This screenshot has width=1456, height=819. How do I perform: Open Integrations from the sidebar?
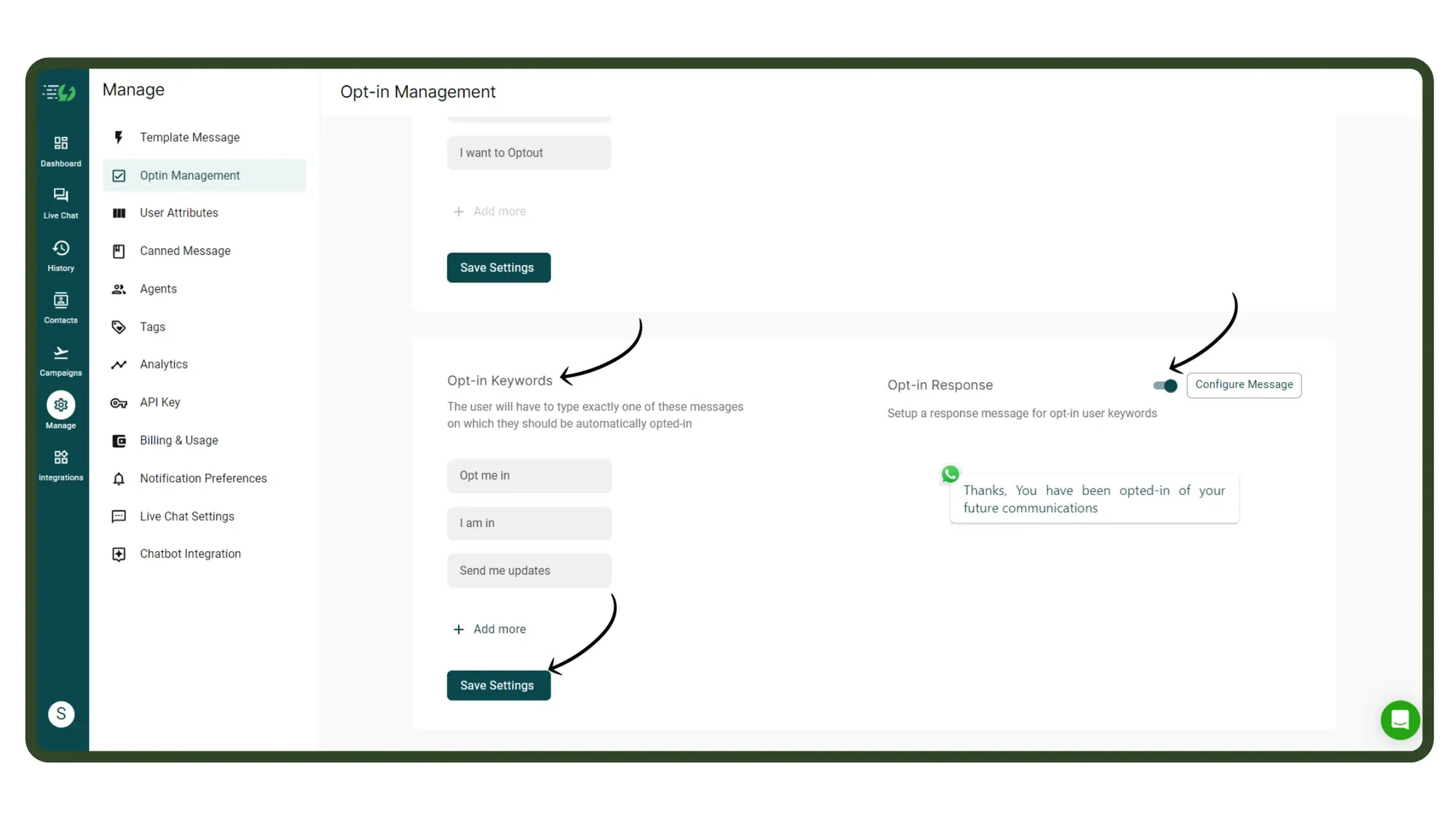point(61,465)
